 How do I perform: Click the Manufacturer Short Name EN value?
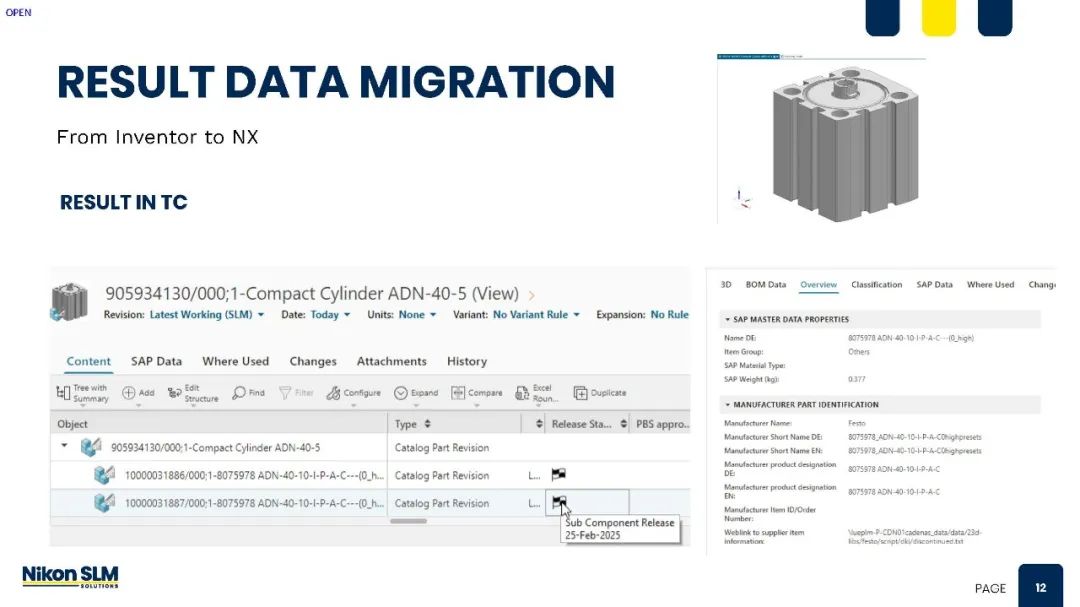pos(915,451)
